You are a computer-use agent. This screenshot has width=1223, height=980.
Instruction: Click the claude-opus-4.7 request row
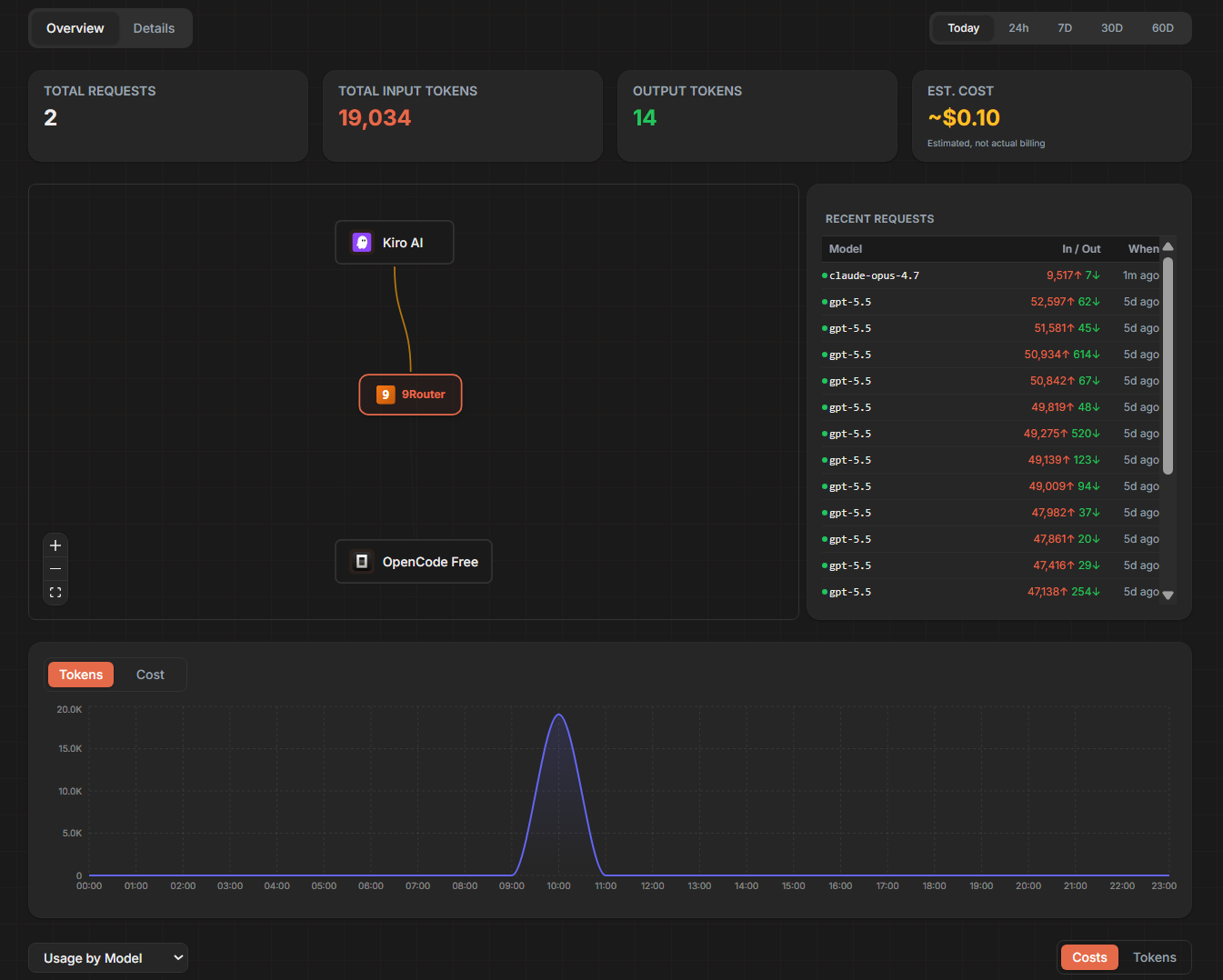pos(991,275)
